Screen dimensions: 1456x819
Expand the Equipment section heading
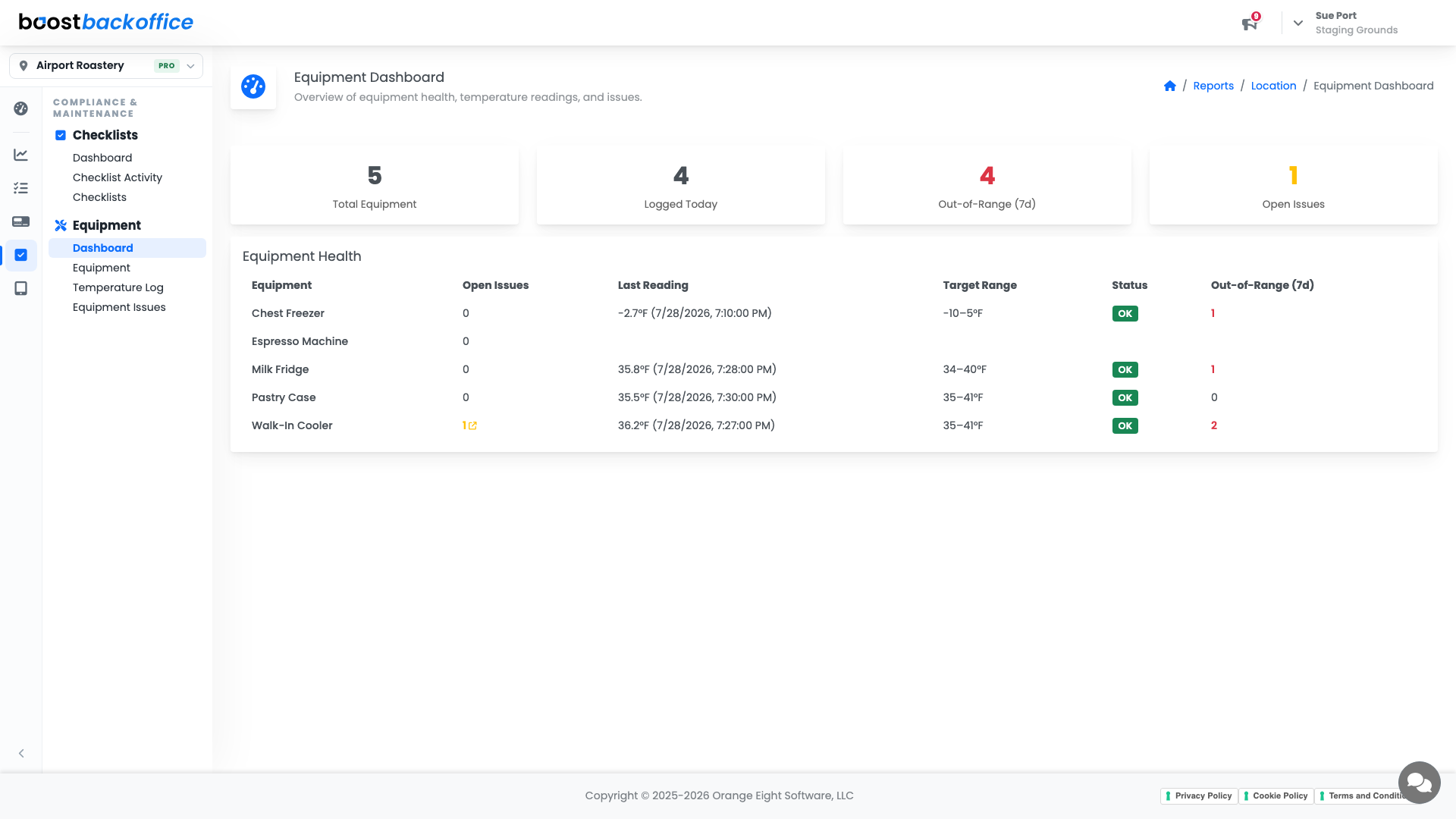[107, 225]
